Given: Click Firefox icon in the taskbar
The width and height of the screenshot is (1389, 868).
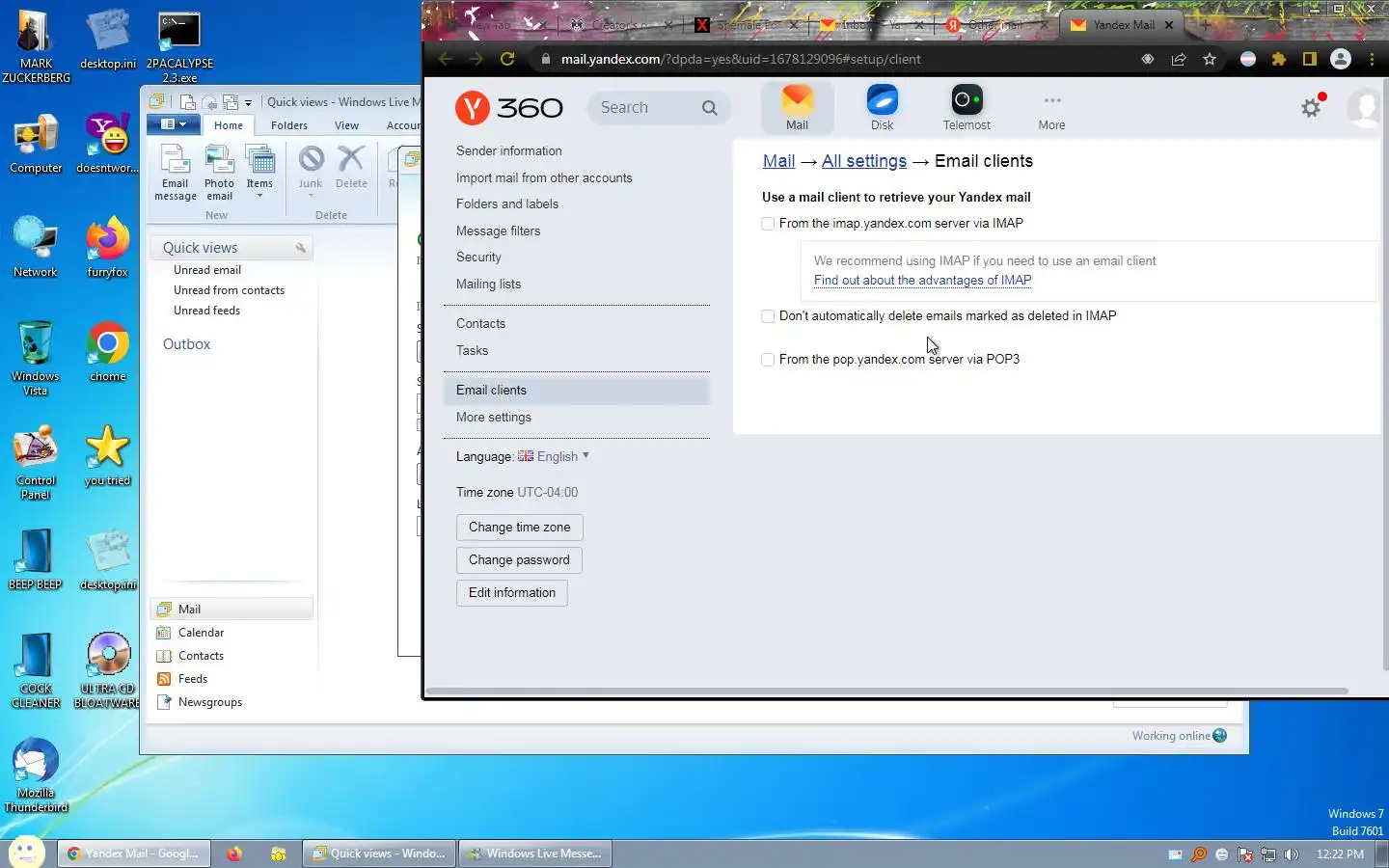Looking at the screenshot, I should click(233, 854).
